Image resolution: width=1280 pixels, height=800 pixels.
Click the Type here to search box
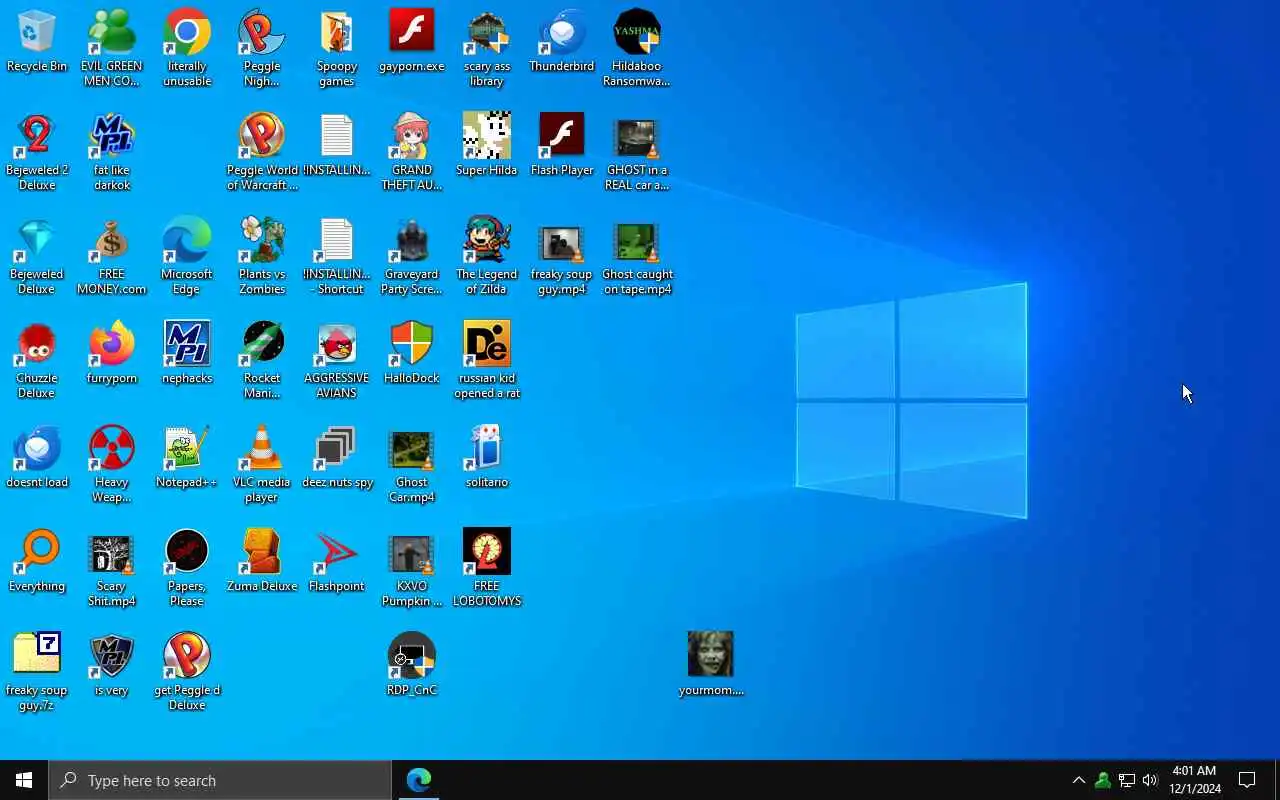(x=220, y=780)
